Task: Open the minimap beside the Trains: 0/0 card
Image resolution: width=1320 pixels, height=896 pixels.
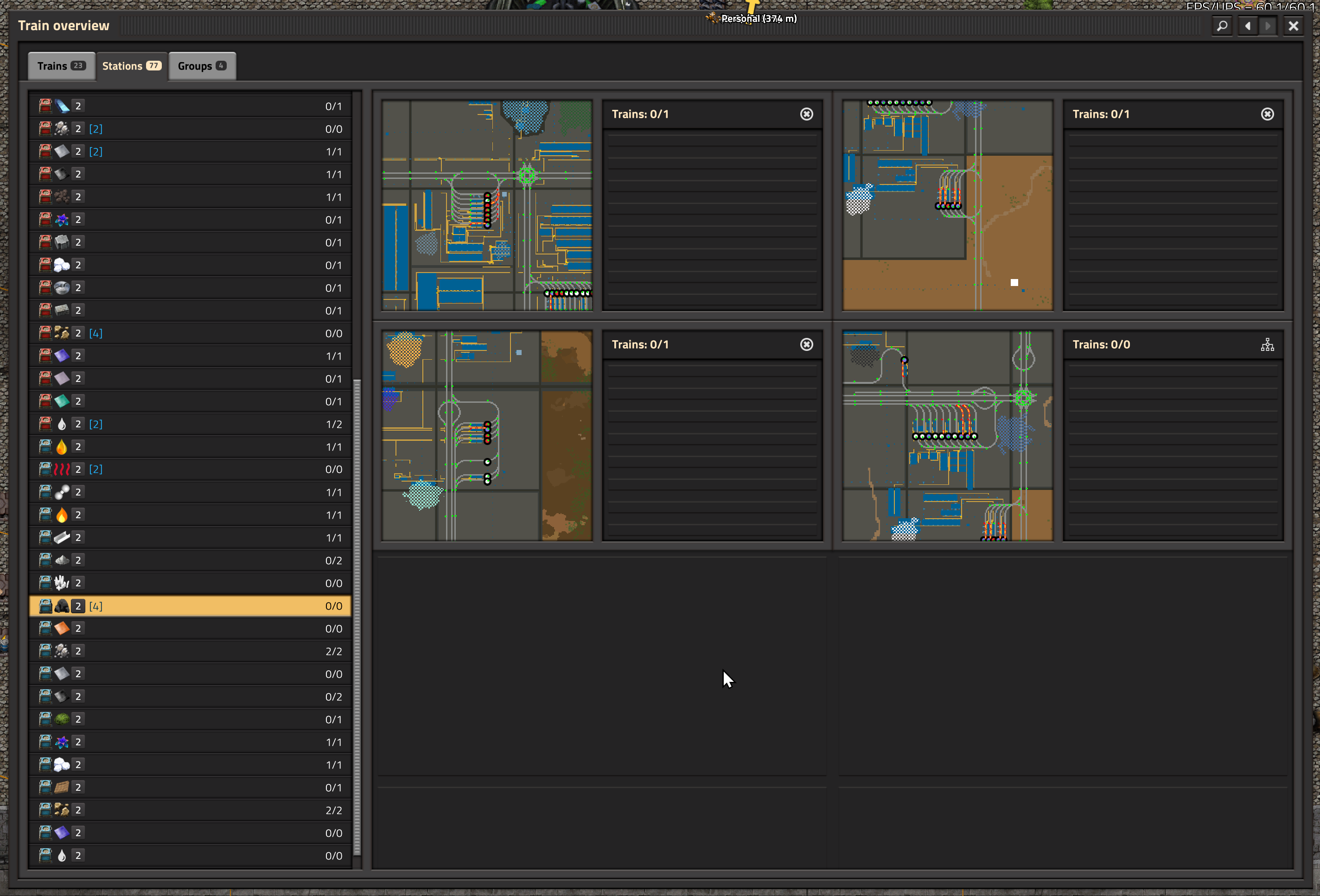Action: 947,436
